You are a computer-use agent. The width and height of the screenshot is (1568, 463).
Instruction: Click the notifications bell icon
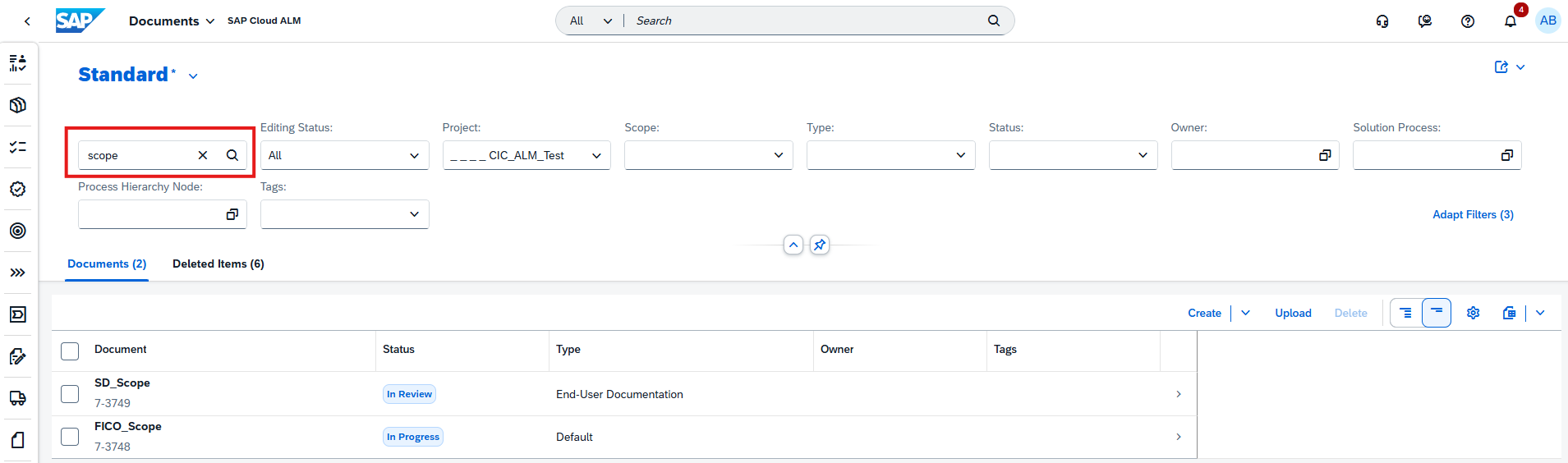click(1510, 21)
